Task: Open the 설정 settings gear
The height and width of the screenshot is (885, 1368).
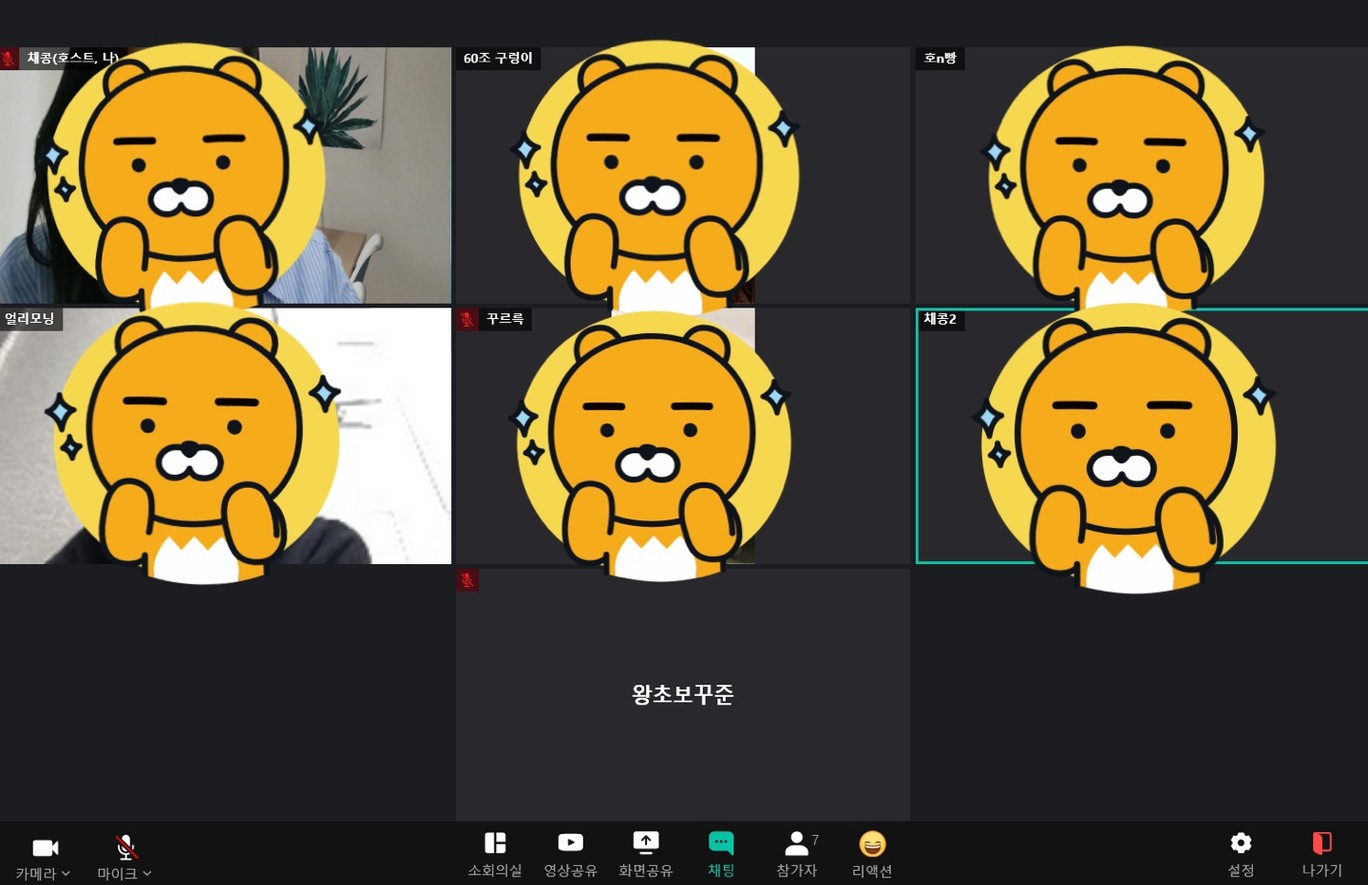Action: 1241,855
